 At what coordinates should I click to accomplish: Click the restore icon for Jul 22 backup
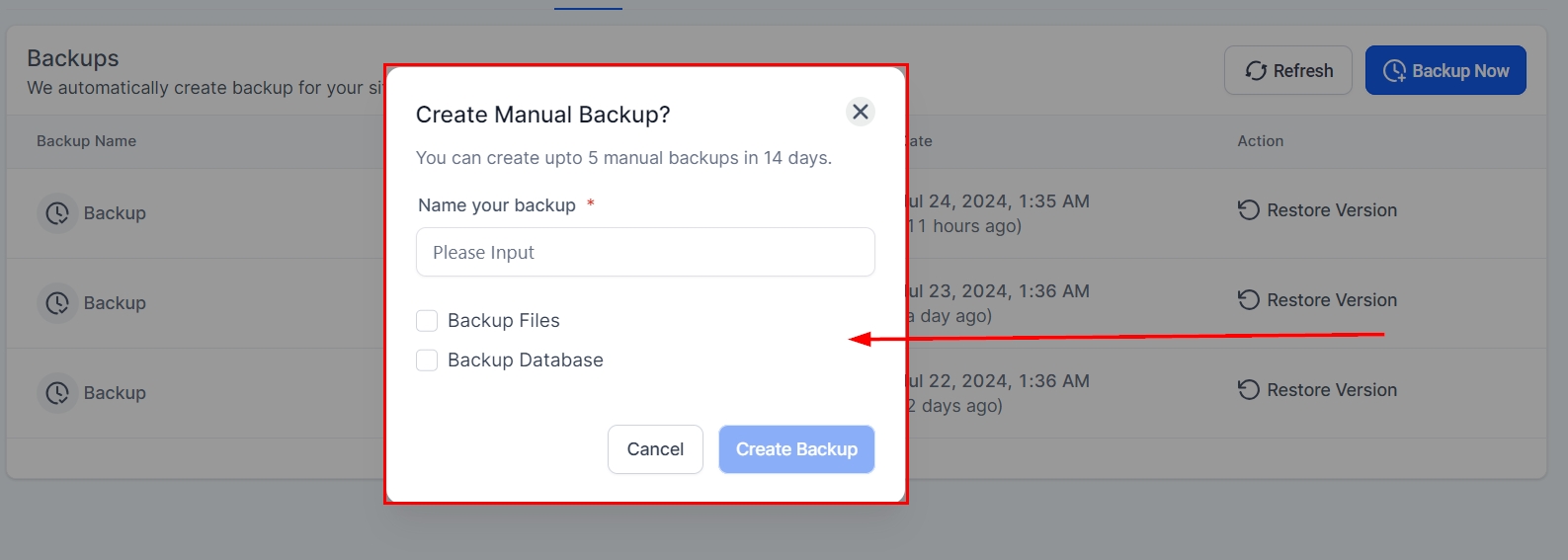click(1249, 390)
